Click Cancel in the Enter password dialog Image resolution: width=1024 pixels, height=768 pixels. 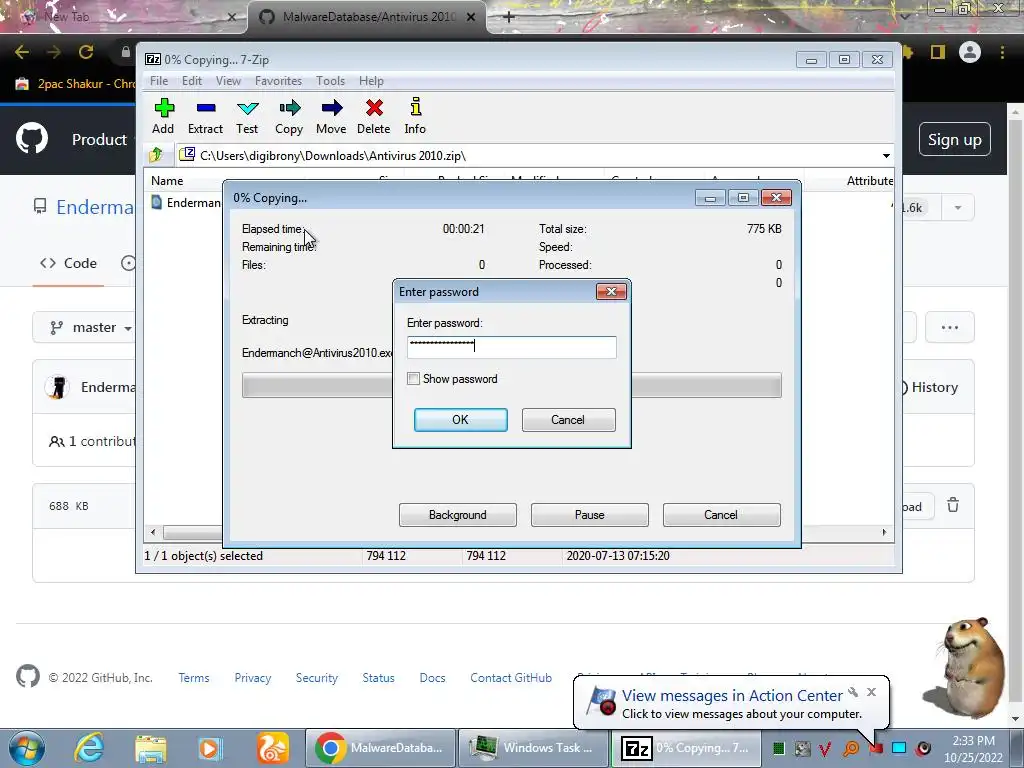tap(568, 420)
